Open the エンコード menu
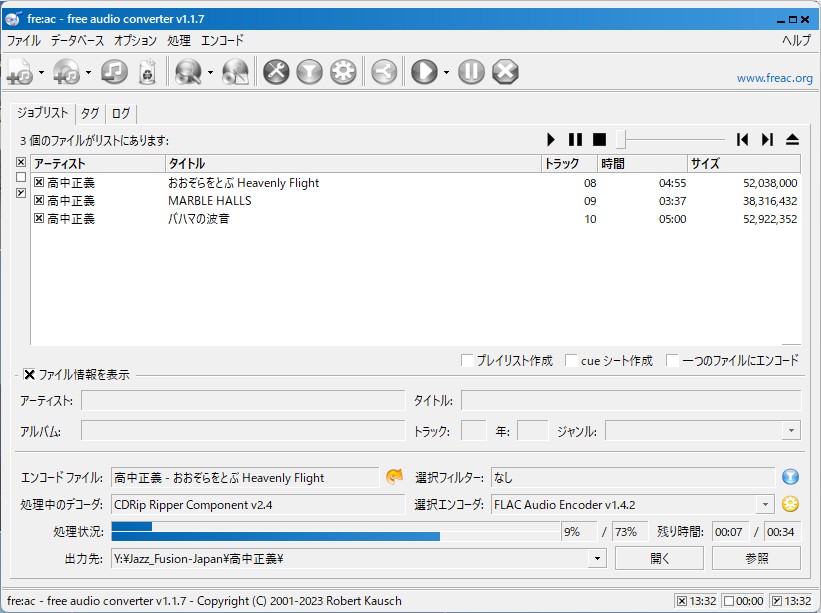The width and height of the screenshot is (821, 613). coord(222,41)
